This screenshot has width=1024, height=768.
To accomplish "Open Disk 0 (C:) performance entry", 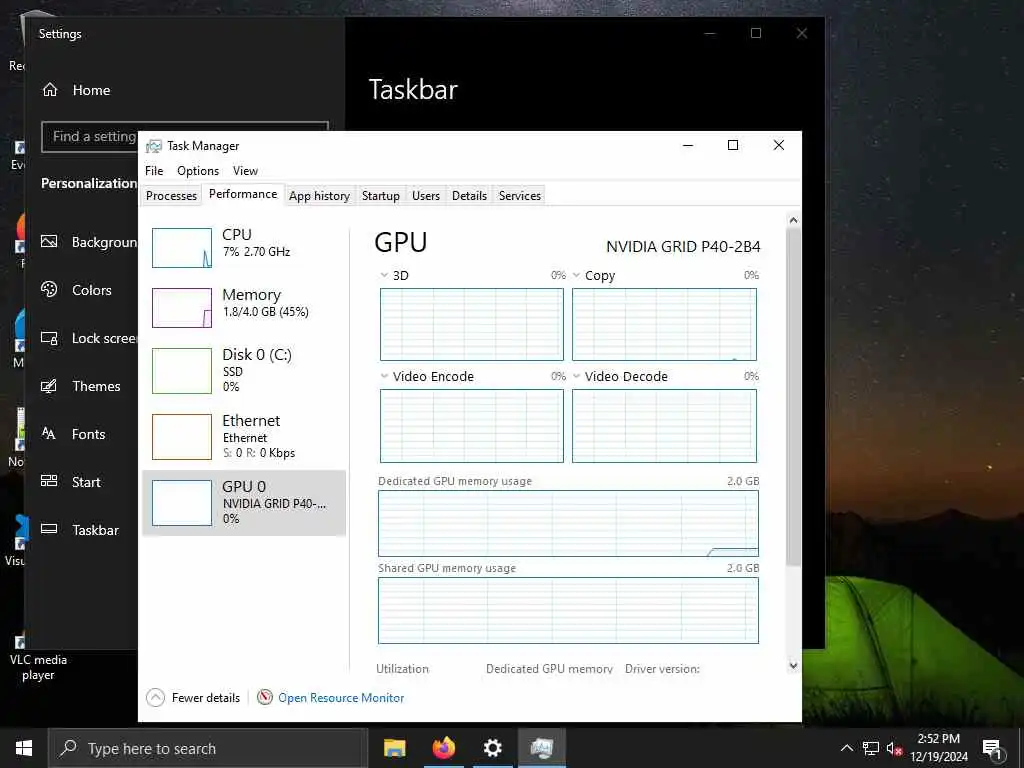I will 244,370.
